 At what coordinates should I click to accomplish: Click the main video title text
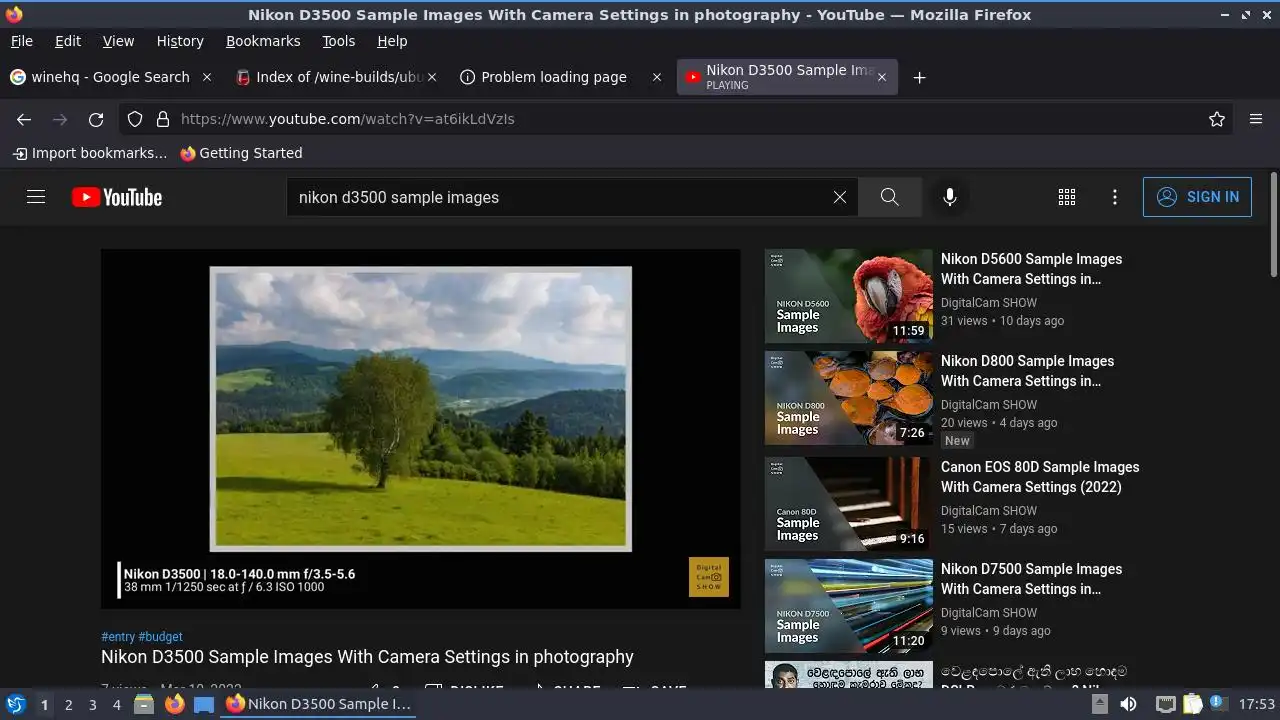[367, 657]
